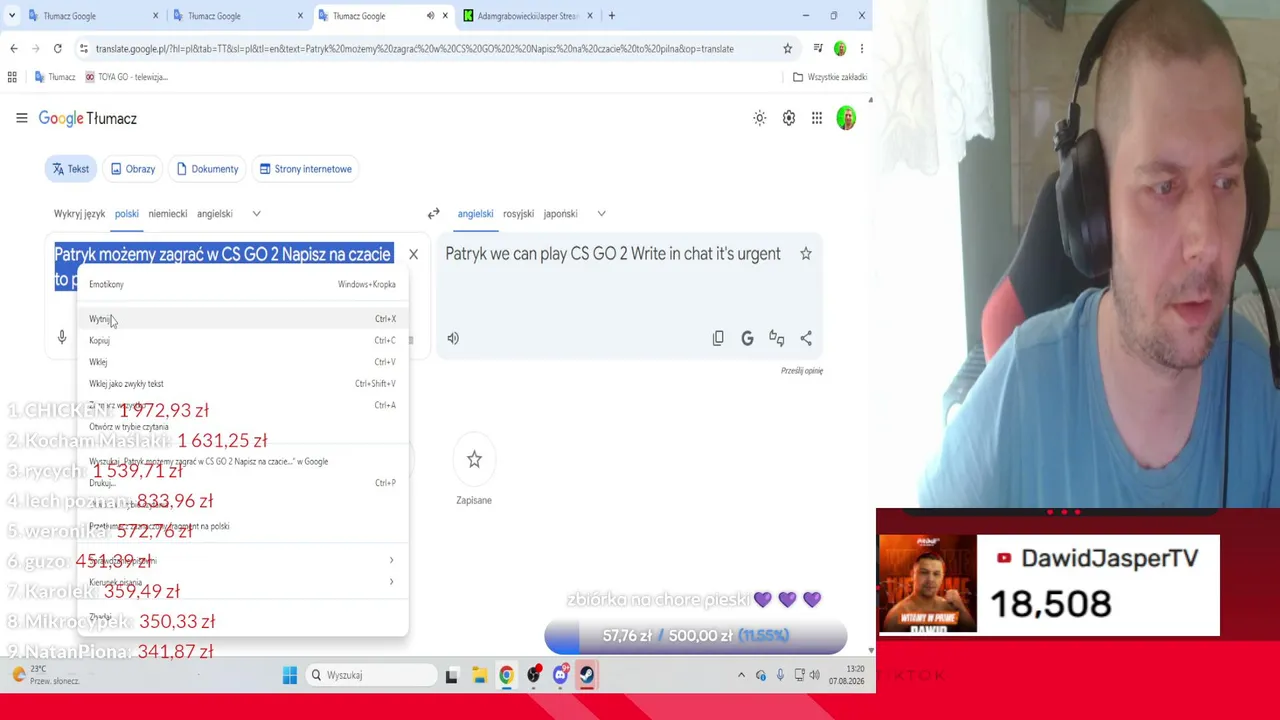1280x720 pixels.
Task: Choose Wykryj język as source language
Action: tap(79, 213)
